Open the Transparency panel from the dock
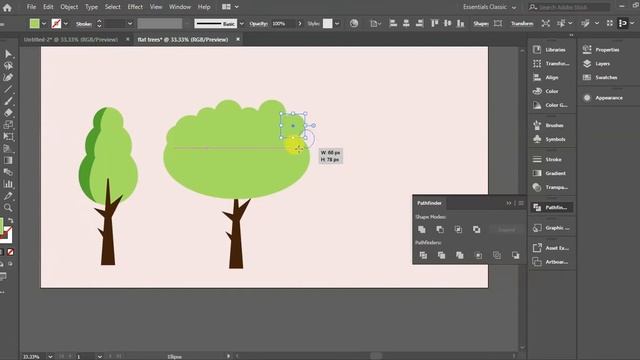 coord(551,187)
